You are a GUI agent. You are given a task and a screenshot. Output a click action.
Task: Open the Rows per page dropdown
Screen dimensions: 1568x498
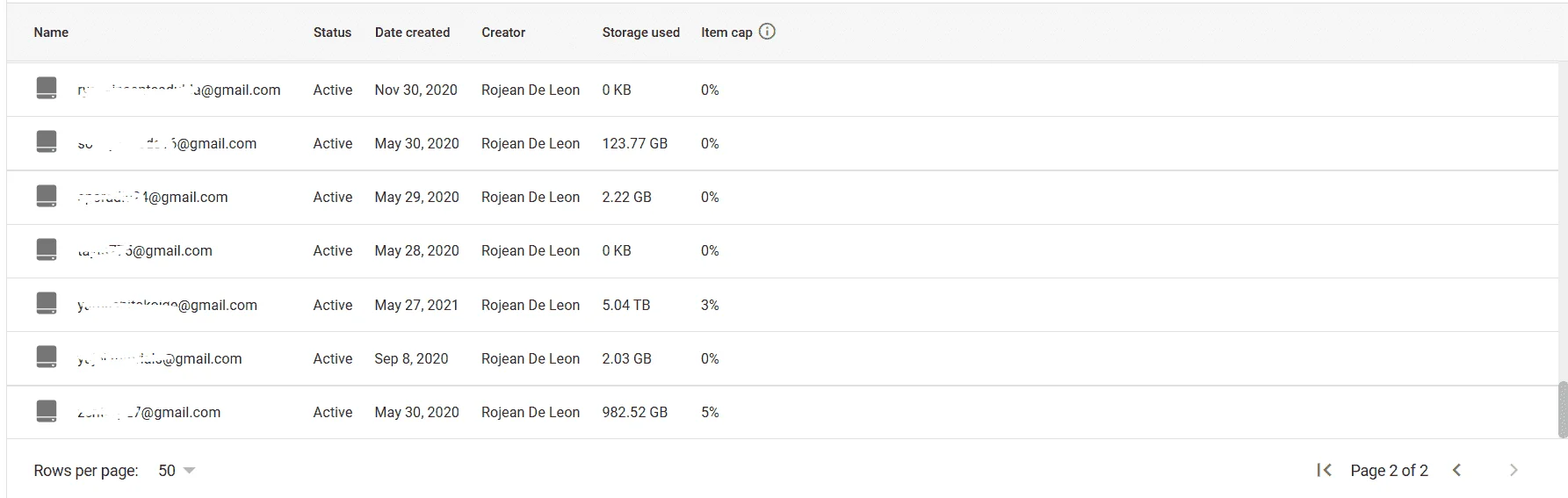tap(177, 471)
